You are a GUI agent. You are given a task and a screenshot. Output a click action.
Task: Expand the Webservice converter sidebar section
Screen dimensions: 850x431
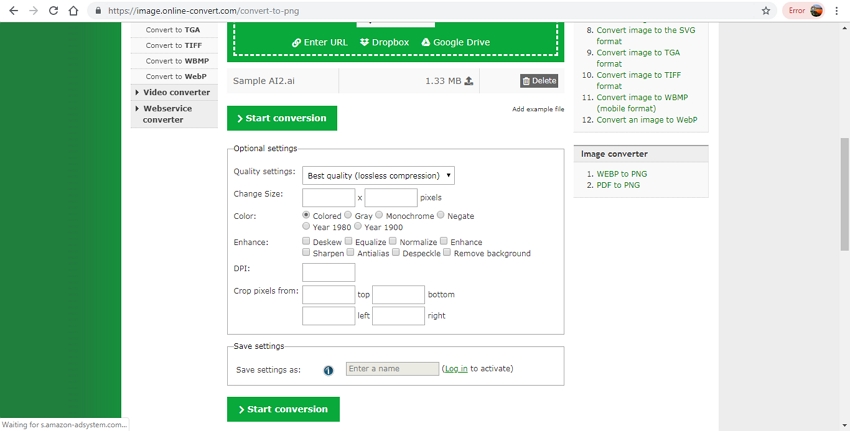174,113
